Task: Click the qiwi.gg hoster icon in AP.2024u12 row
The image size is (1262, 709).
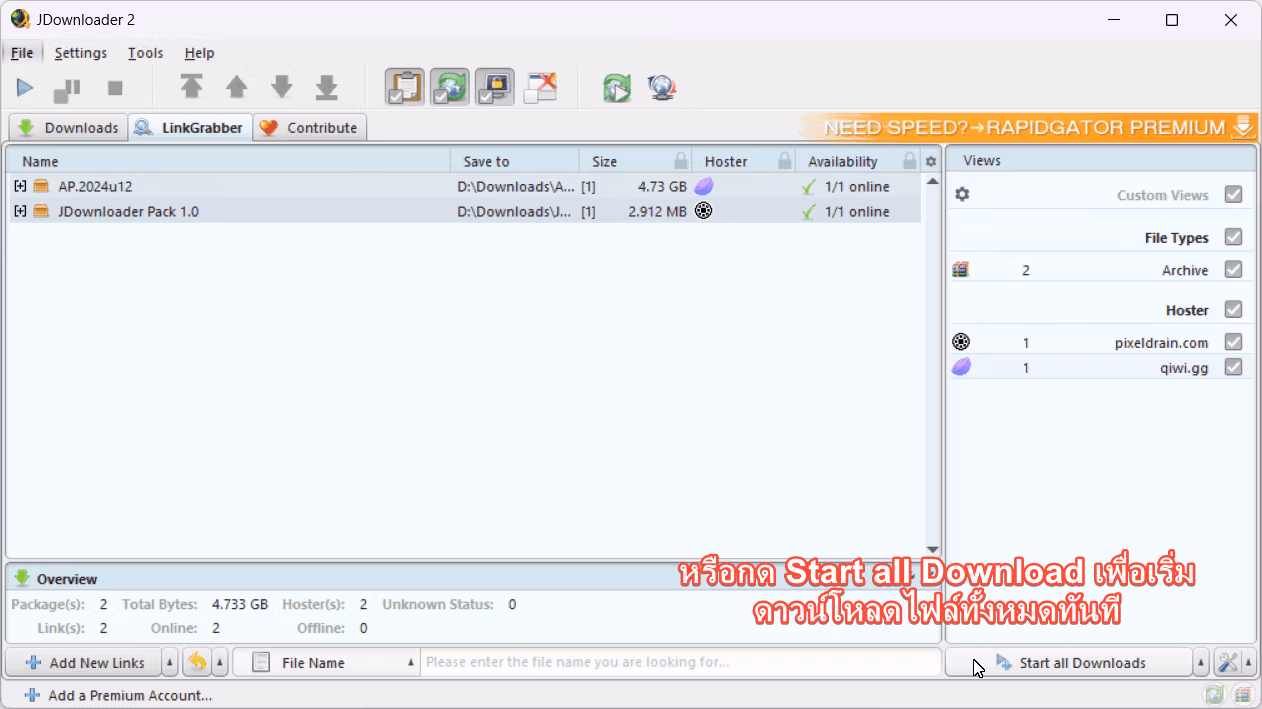Action: tap(704, 186)
